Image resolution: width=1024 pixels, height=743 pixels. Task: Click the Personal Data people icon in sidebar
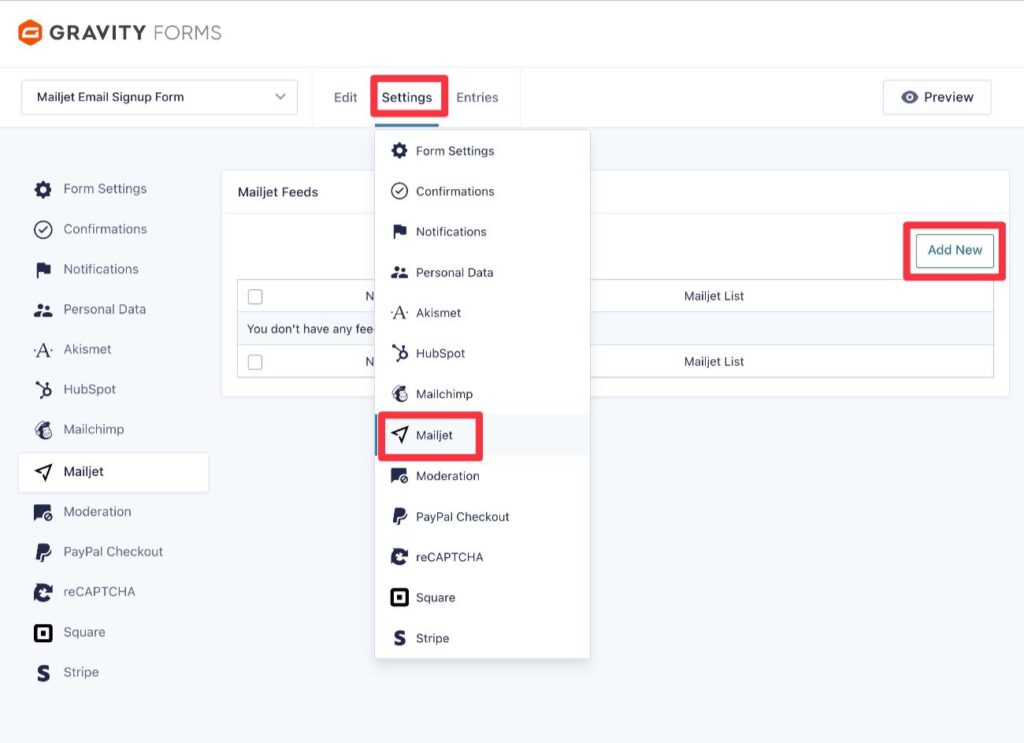[43, 310]
